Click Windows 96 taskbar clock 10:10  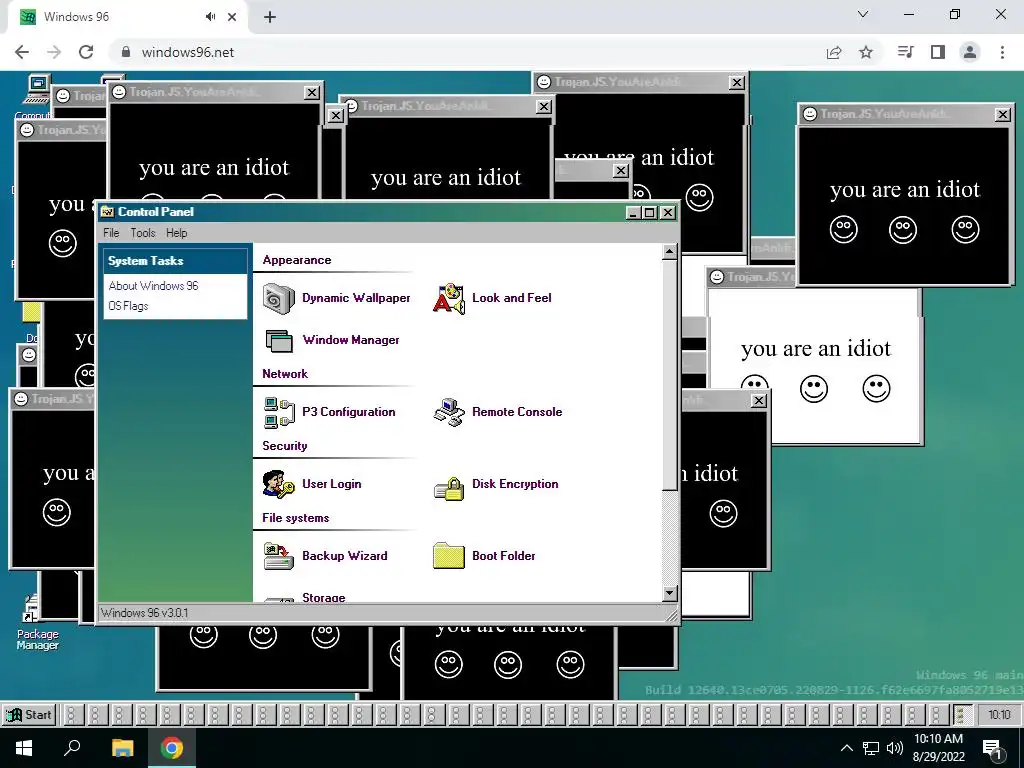(x=999, y=715)
